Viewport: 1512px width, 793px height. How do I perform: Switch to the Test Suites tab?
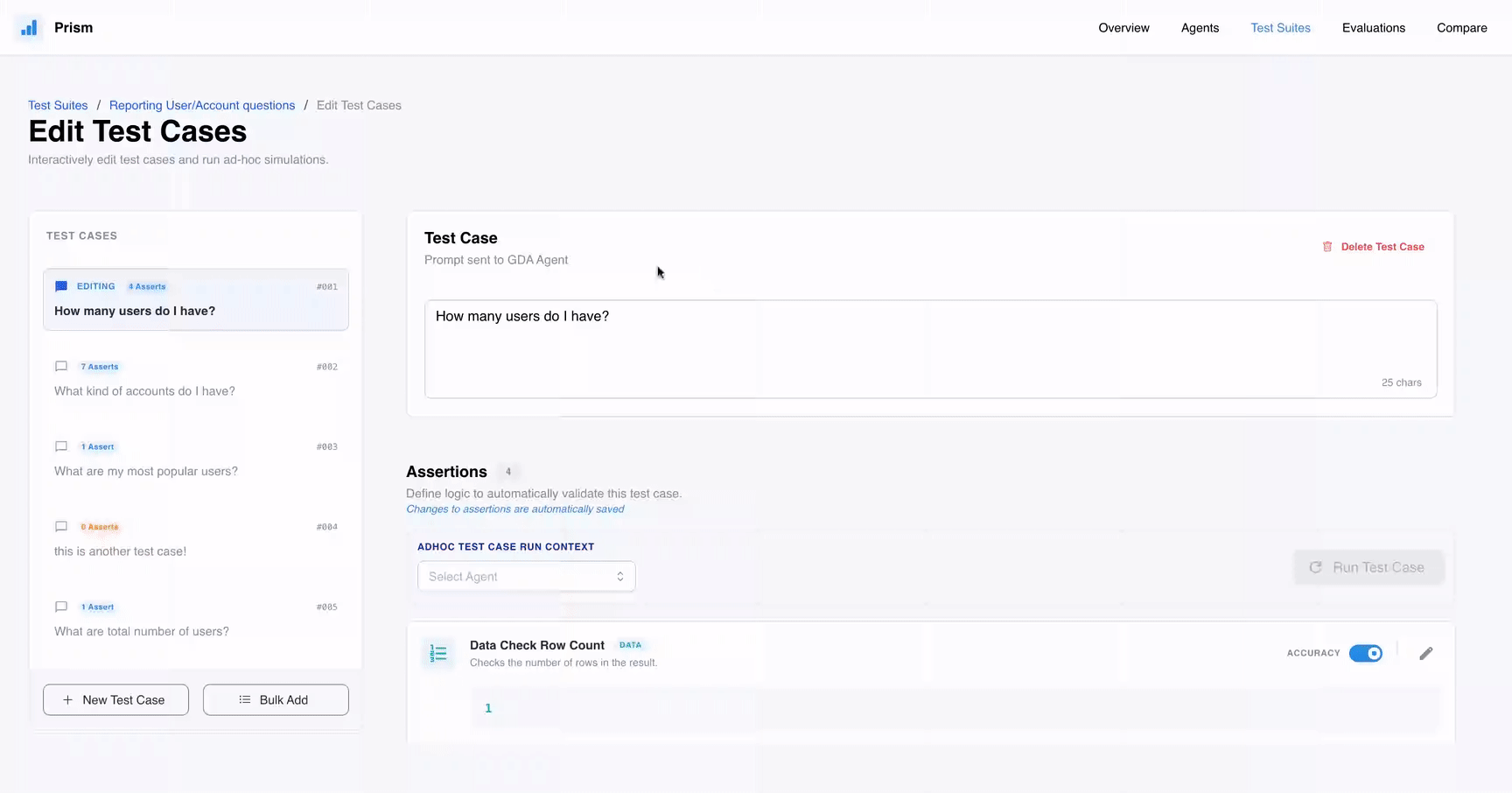coord(1281,28)
